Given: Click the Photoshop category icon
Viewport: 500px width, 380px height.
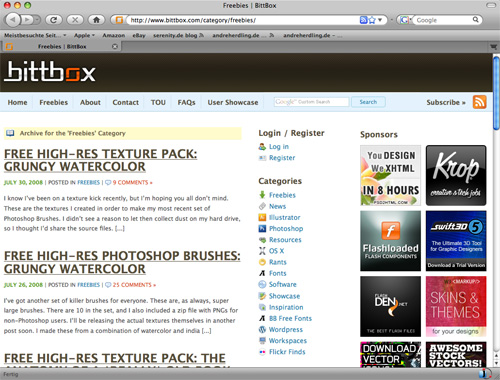Looking at the screenshot, I should (x=262, y=229).
